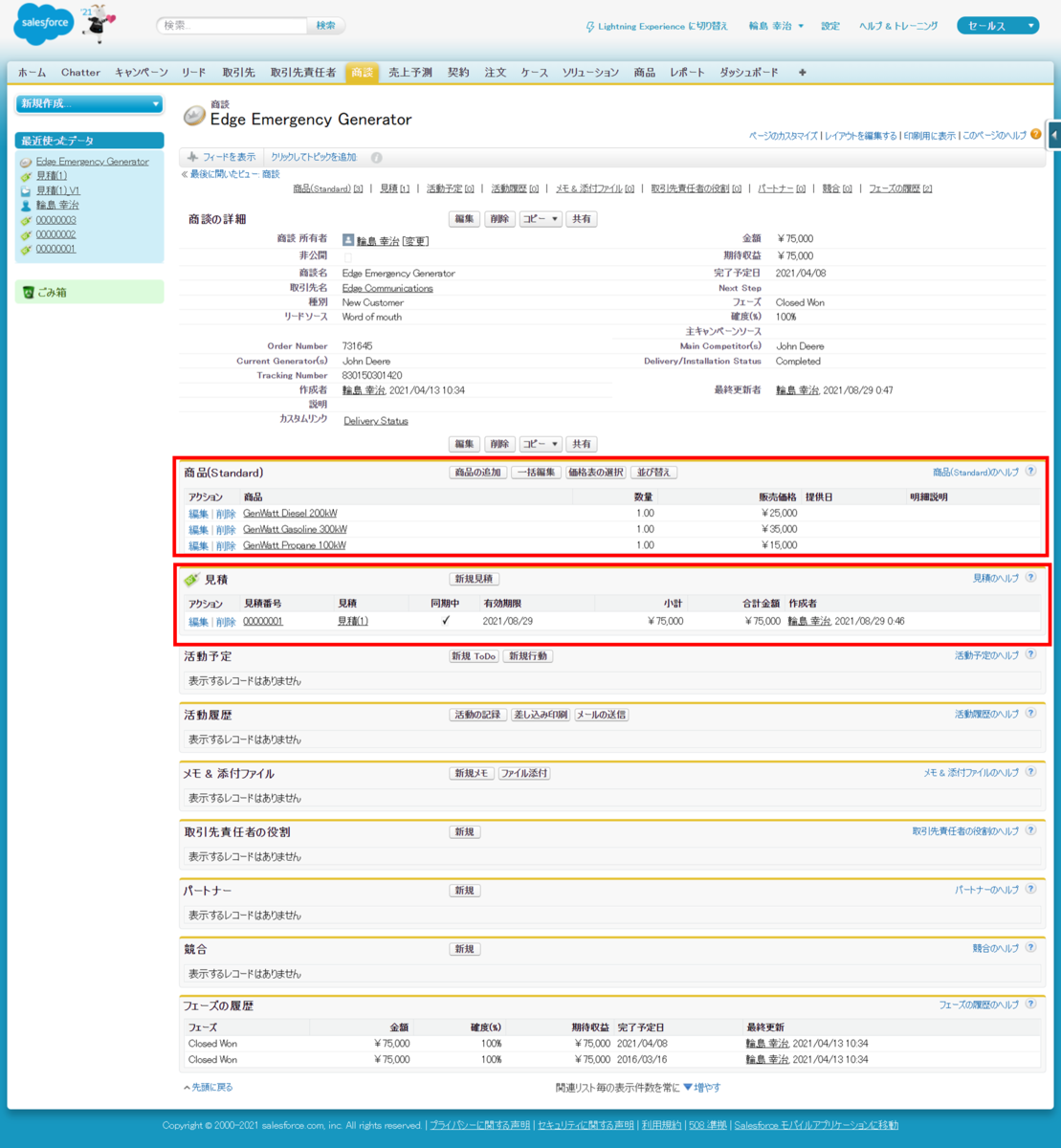Click 印刷用に表示 link

tap(929, 136)
